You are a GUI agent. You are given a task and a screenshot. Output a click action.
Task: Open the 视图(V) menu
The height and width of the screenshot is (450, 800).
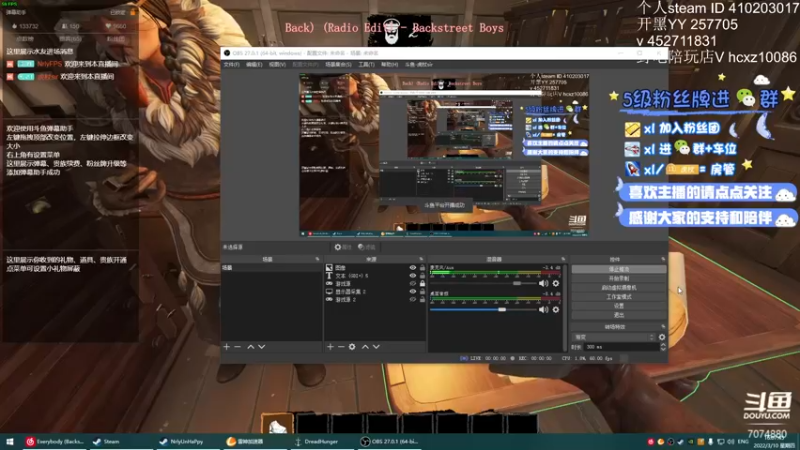click(277, 65)
